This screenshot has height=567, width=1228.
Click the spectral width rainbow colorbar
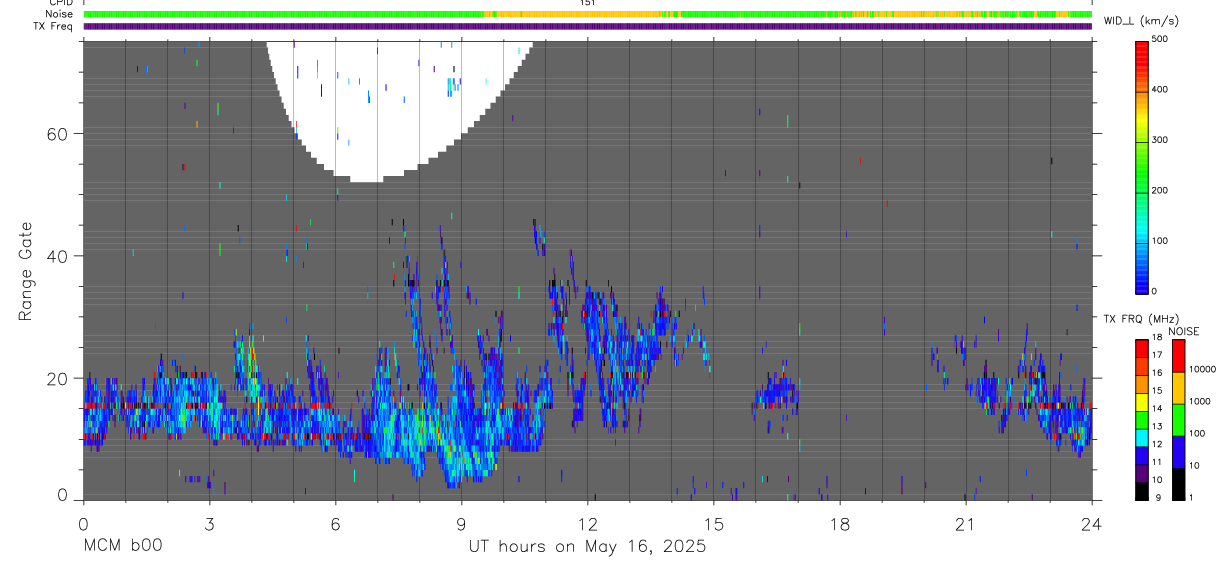(1144, 166)
